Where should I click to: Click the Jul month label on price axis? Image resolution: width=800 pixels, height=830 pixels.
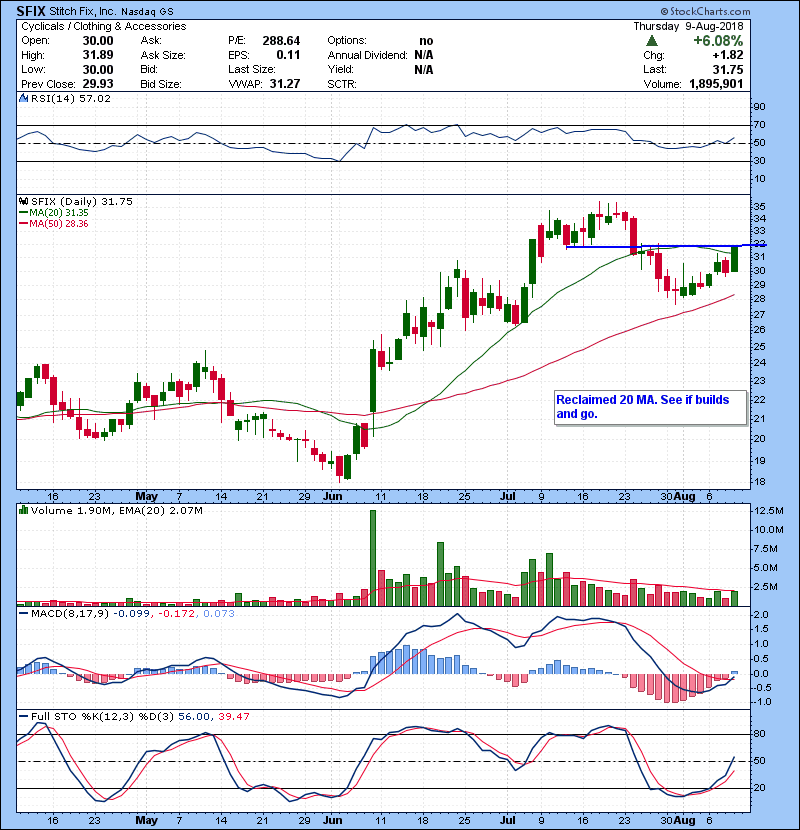(507, 496)
